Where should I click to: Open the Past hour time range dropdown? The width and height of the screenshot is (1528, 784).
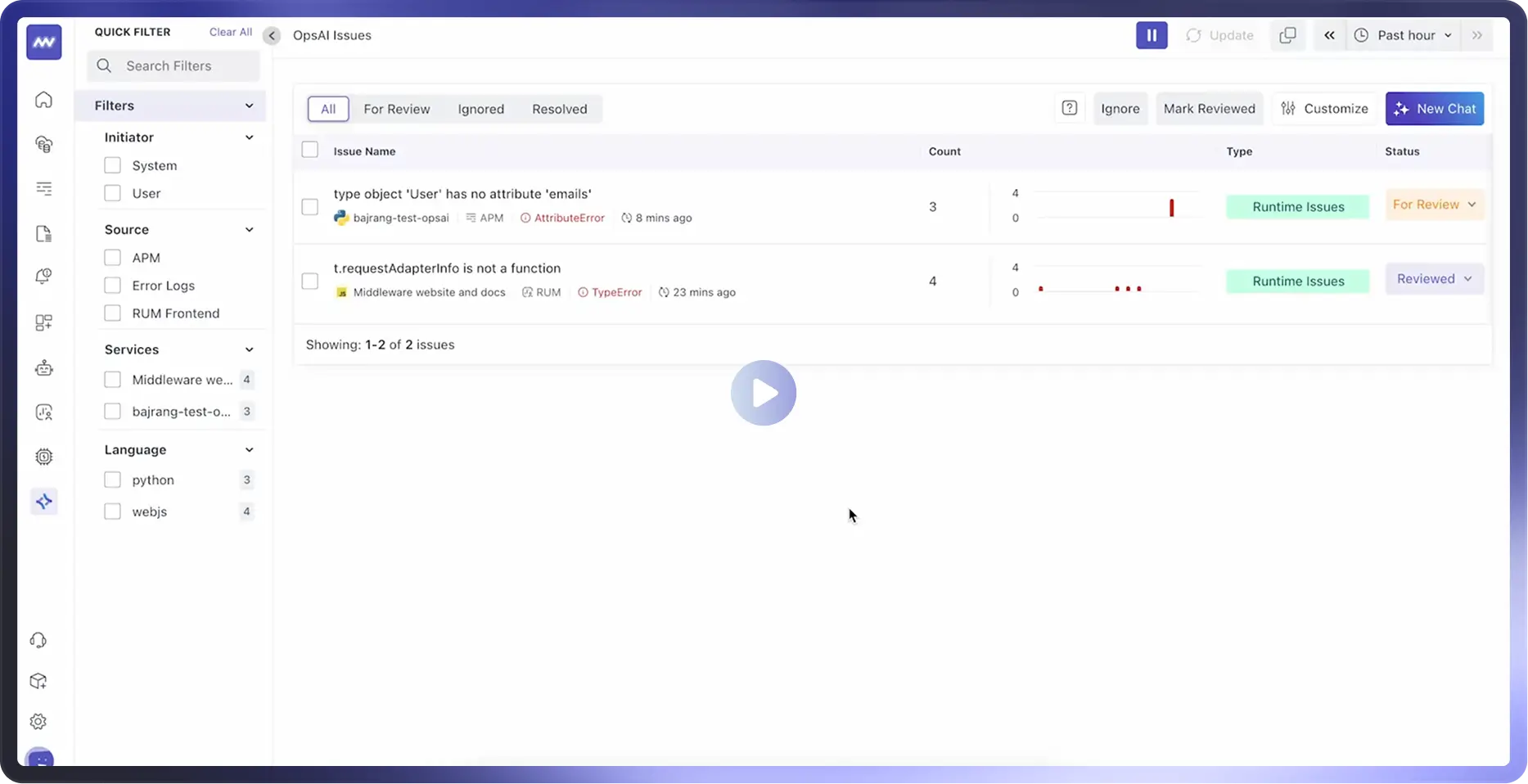[x=1404, y=35]
